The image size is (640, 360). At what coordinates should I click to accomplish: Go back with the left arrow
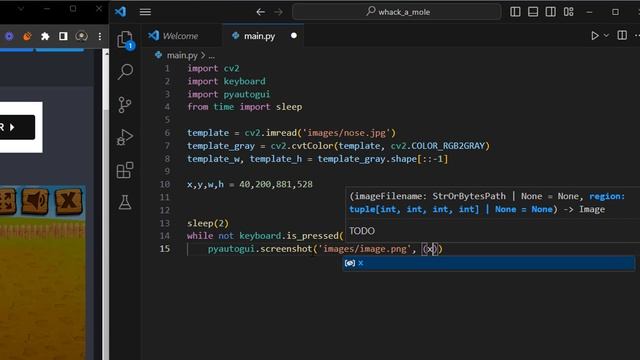(260, 12)
